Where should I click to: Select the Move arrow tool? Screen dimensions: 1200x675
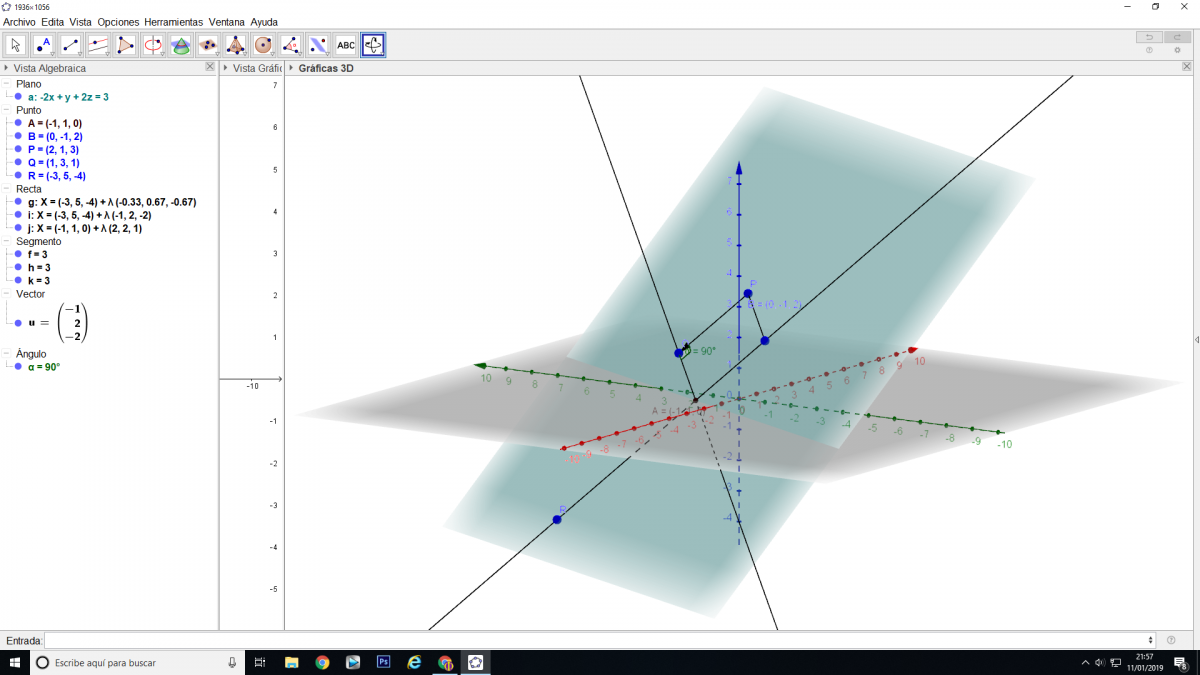coord(16,45)
